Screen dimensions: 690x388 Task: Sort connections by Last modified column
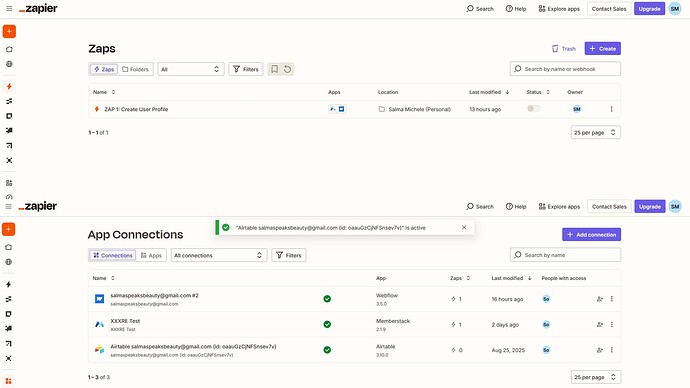pos(511,278)
